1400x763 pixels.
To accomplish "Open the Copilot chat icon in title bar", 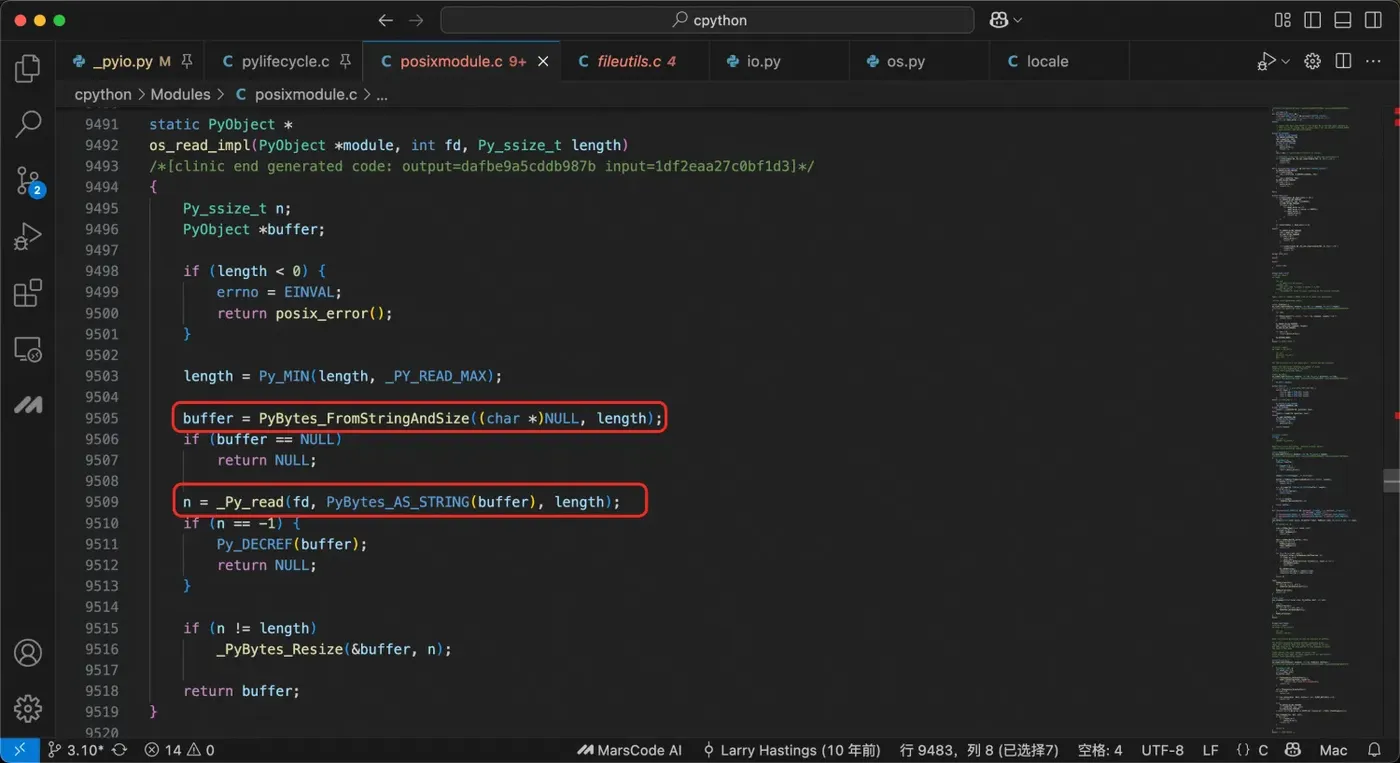I will 999,20.
